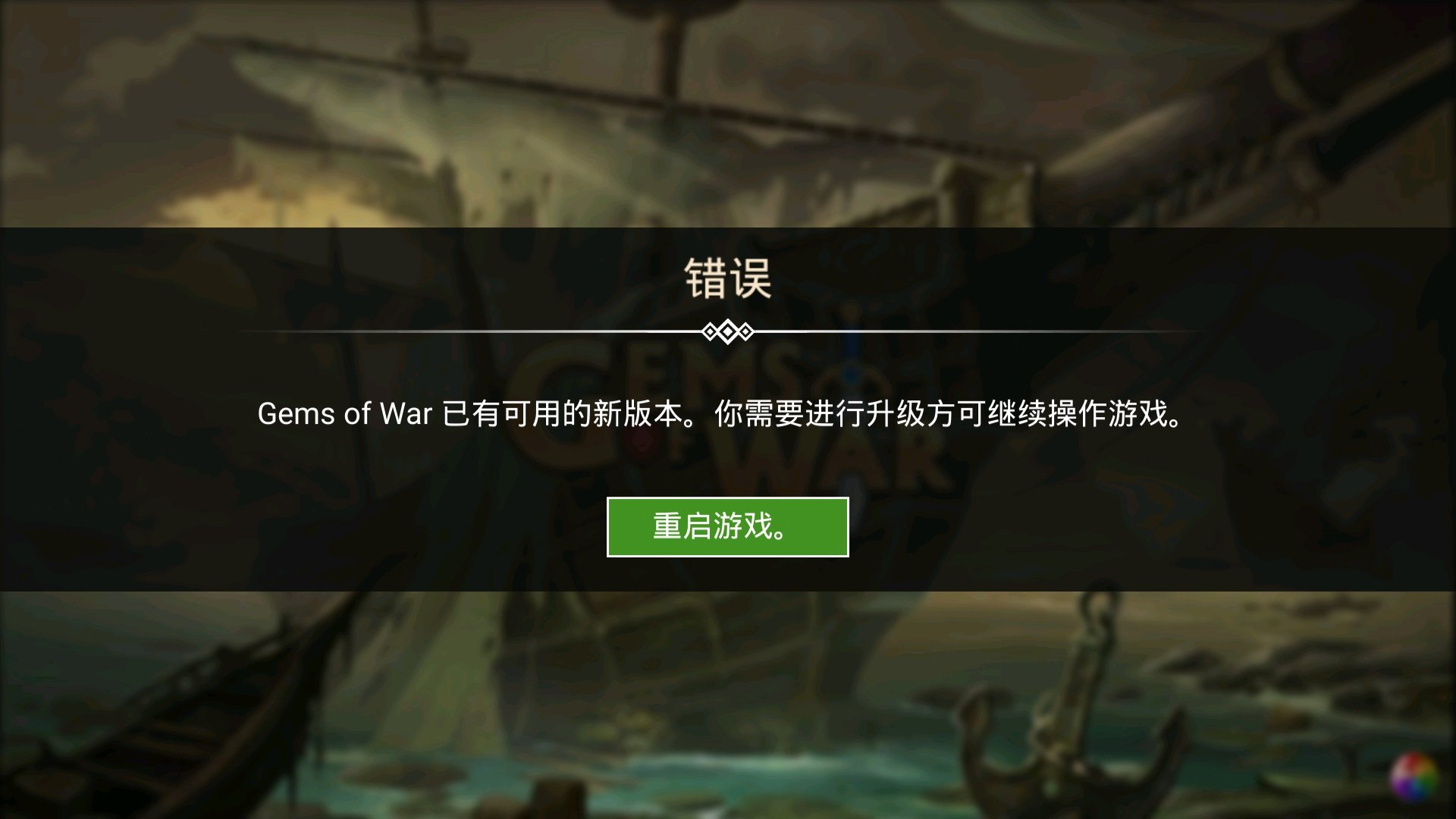Click the character 误 in the title
Viewport: 1456px width, 819px height.
pyautogui.click(x=751, y=278)
